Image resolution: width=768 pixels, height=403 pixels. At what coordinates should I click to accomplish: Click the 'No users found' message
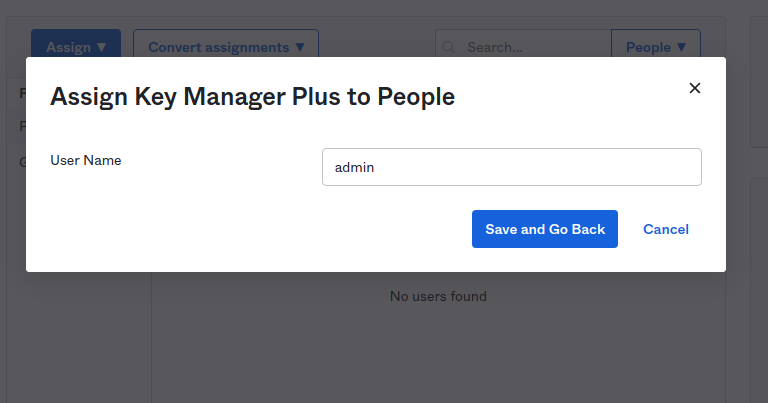[x=438, y=296]
